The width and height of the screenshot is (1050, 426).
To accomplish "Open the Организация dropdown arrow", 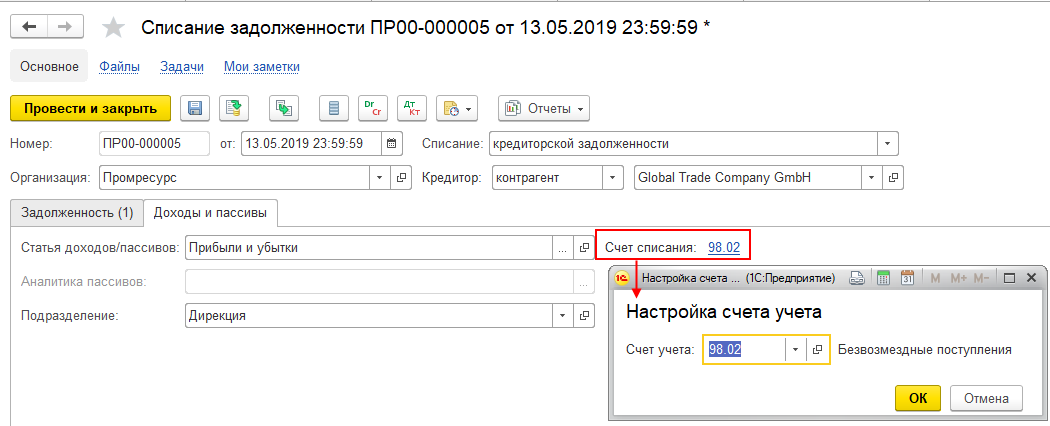I will click(380, 178).
